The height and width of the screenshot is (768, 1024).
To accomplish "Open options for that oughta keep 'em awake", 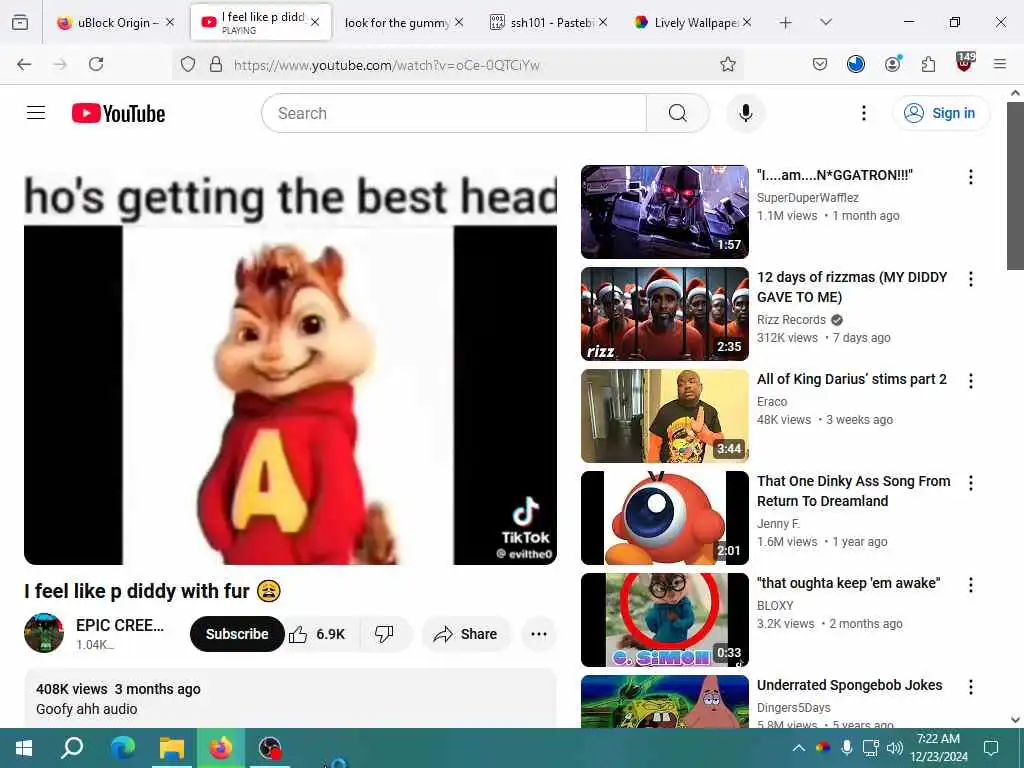I will tap(970, 584).
